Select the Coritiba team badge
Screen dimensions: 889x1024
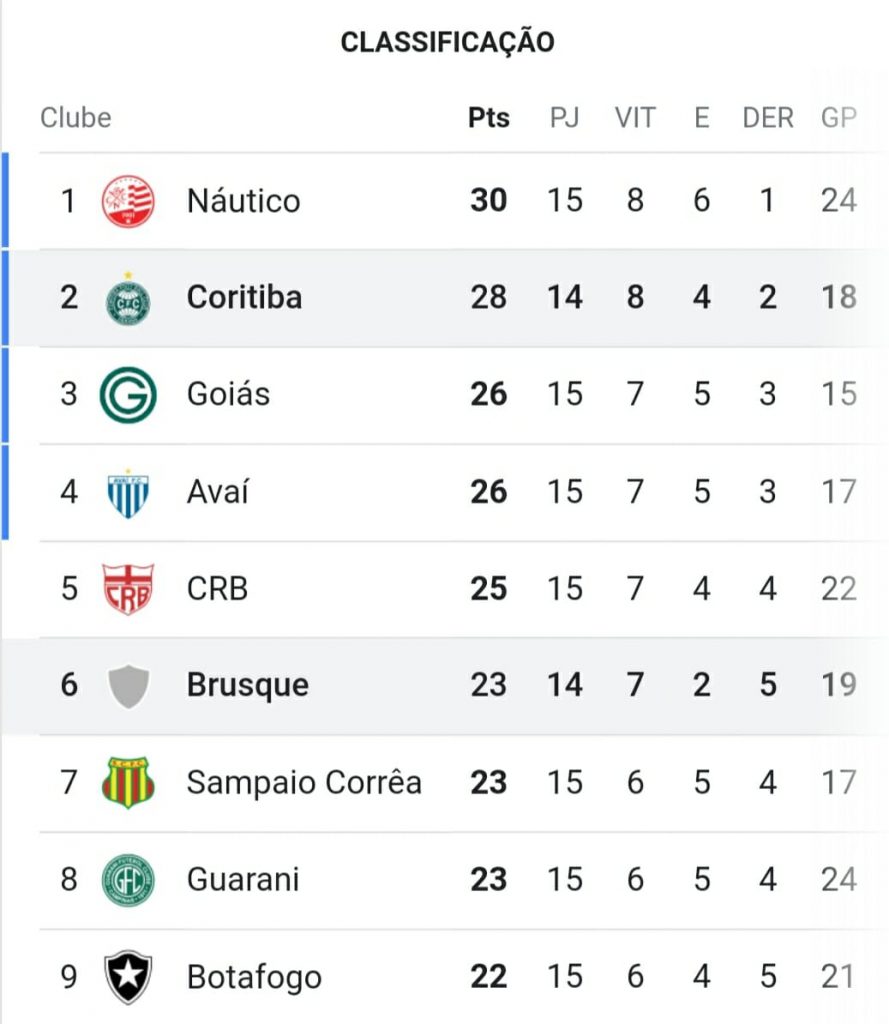[128, 298]
